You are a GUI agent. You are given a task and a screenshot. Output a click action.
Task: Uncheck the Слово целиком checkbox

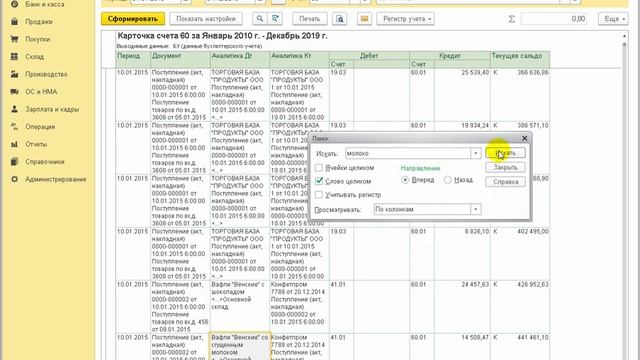click(x=319, y=181)
